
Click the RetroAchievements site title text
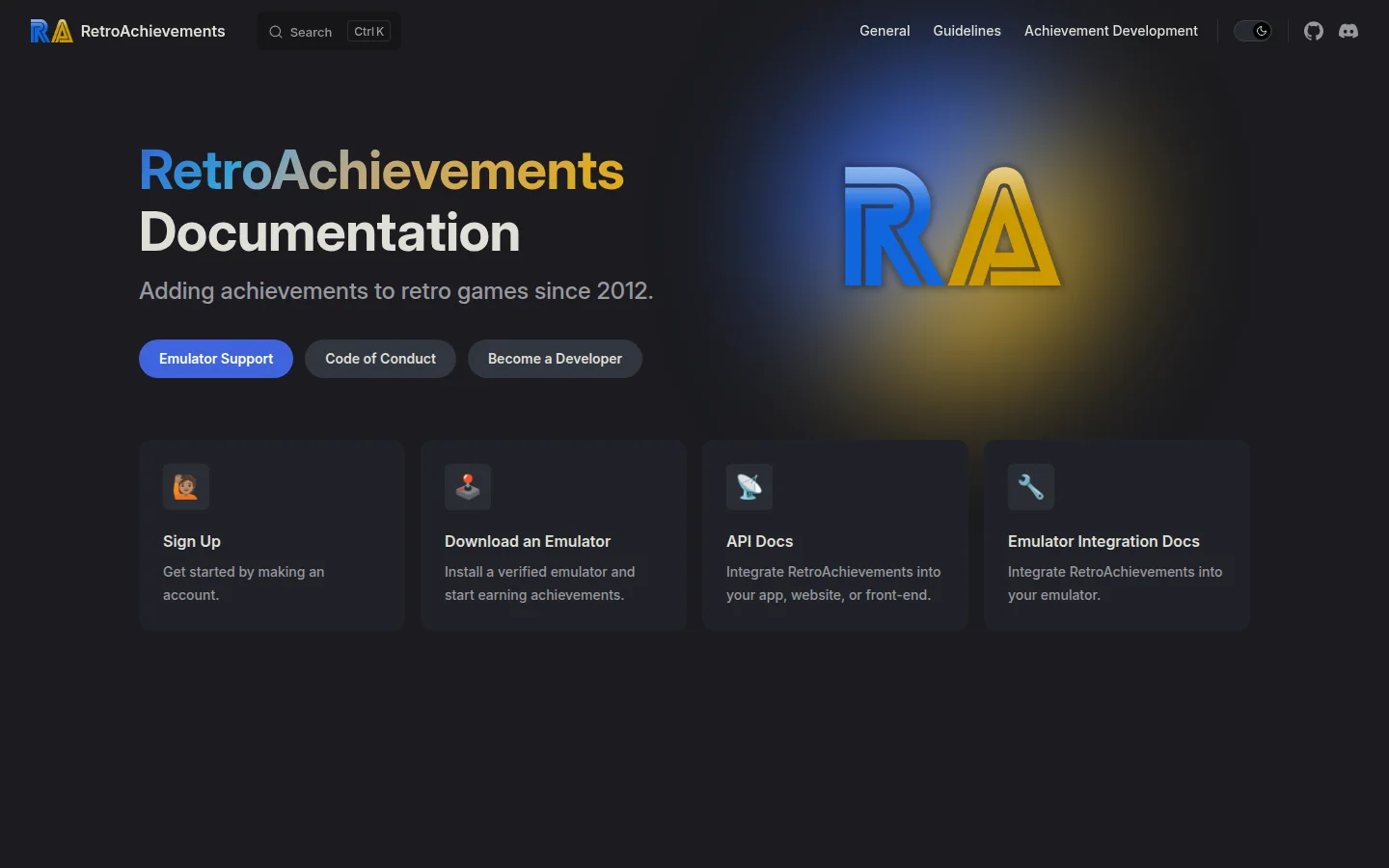[x=152, y=31]
